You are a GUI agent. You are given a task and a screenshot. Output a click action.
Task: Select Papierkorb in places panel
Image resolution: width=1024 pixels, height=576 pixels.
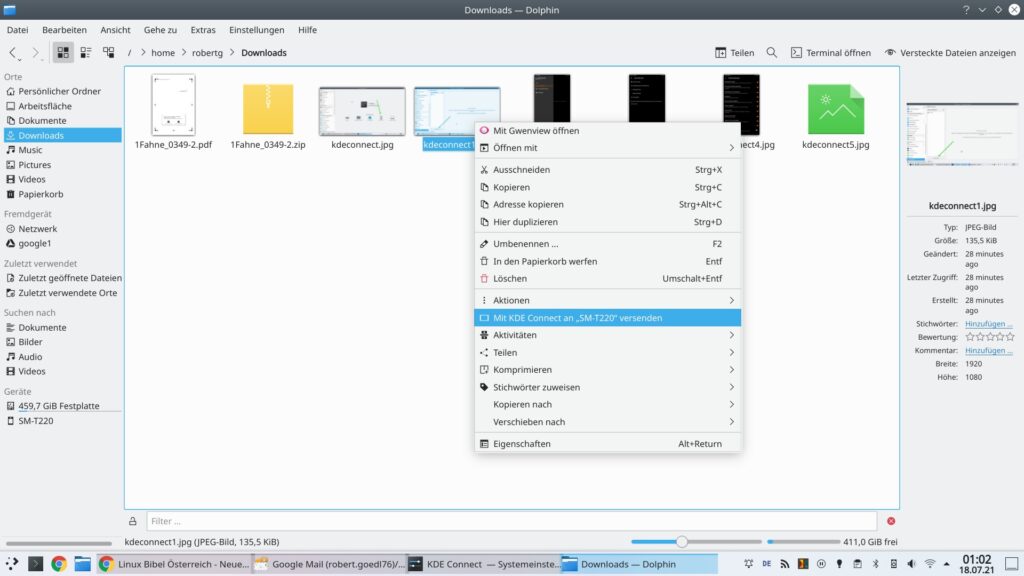coord(62,194)
